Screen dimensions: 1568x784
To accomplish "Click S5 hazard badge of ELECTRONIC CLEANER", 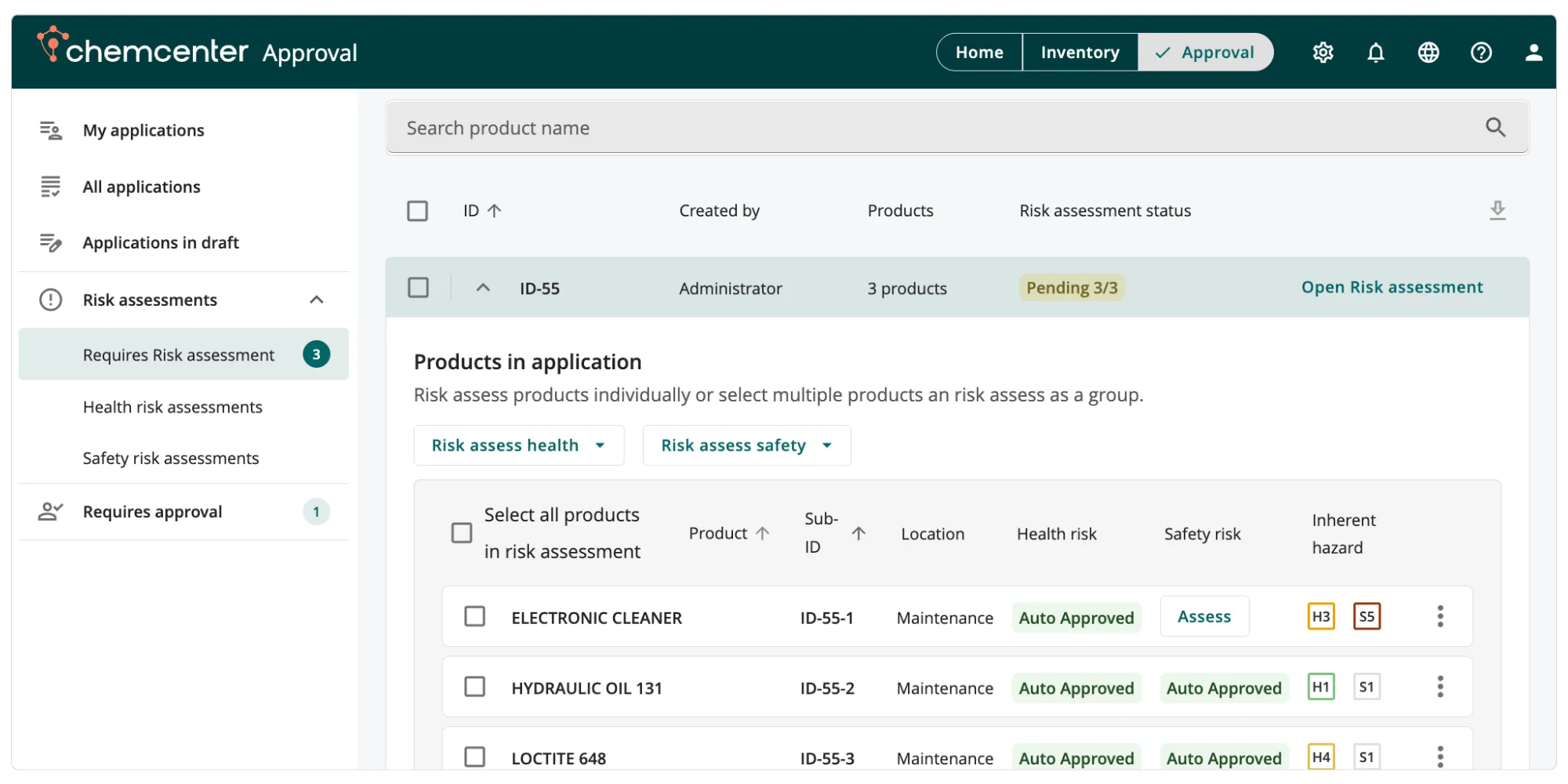I will click(x=1367, y=616).
